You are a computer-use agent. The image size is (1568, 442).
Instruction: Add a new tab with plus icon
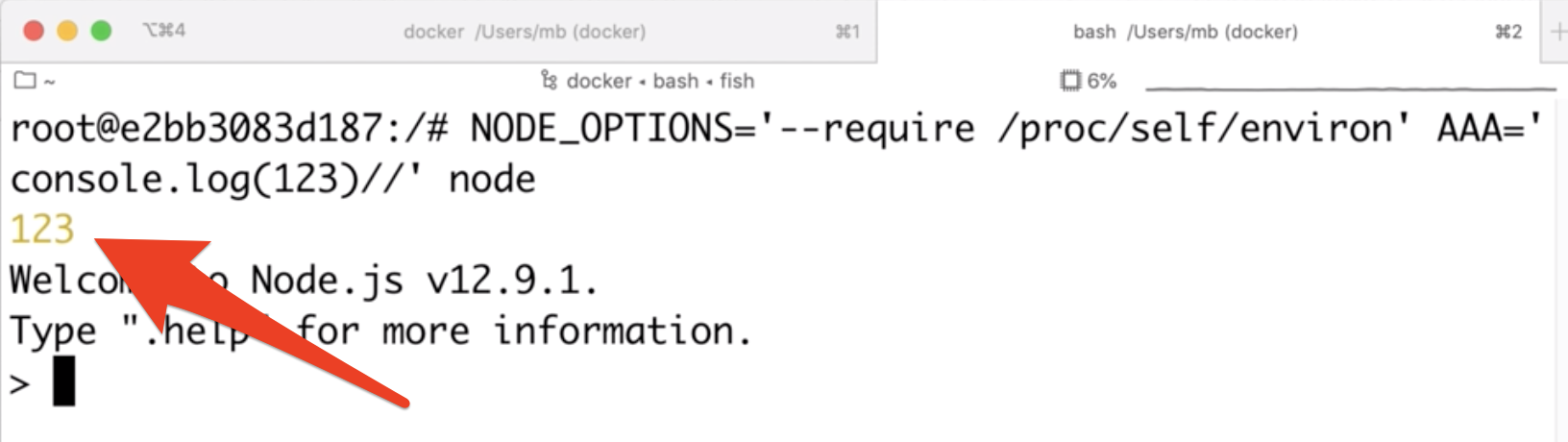1558,32
